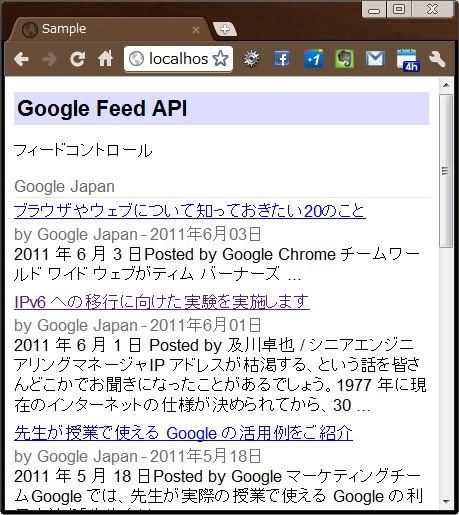This screenshot has height=515, width=459.
Task: Click the +1 extension button
Action: pyautogui.click(x=314, y=59)
